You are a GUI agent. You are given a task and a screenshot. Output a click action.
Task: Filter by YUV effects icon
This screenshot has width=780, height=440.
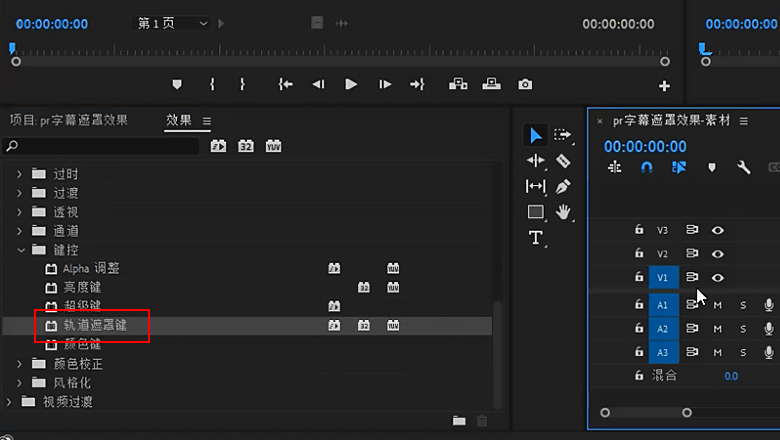(x=274, y=146)
